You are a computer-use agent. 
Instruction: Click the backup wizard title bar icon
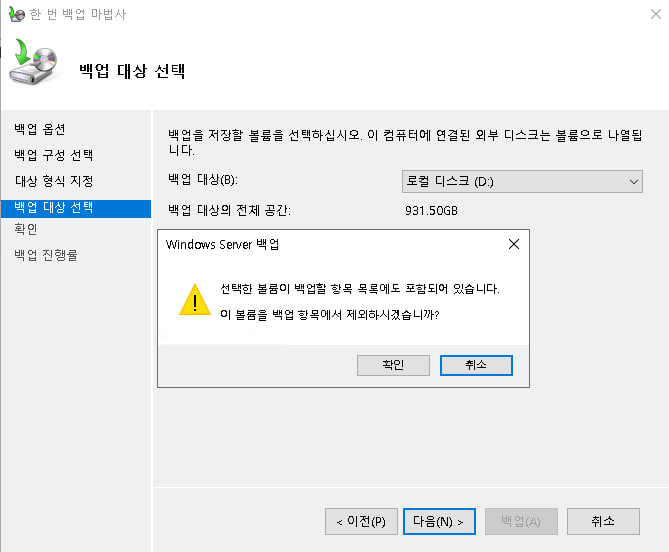16,15
